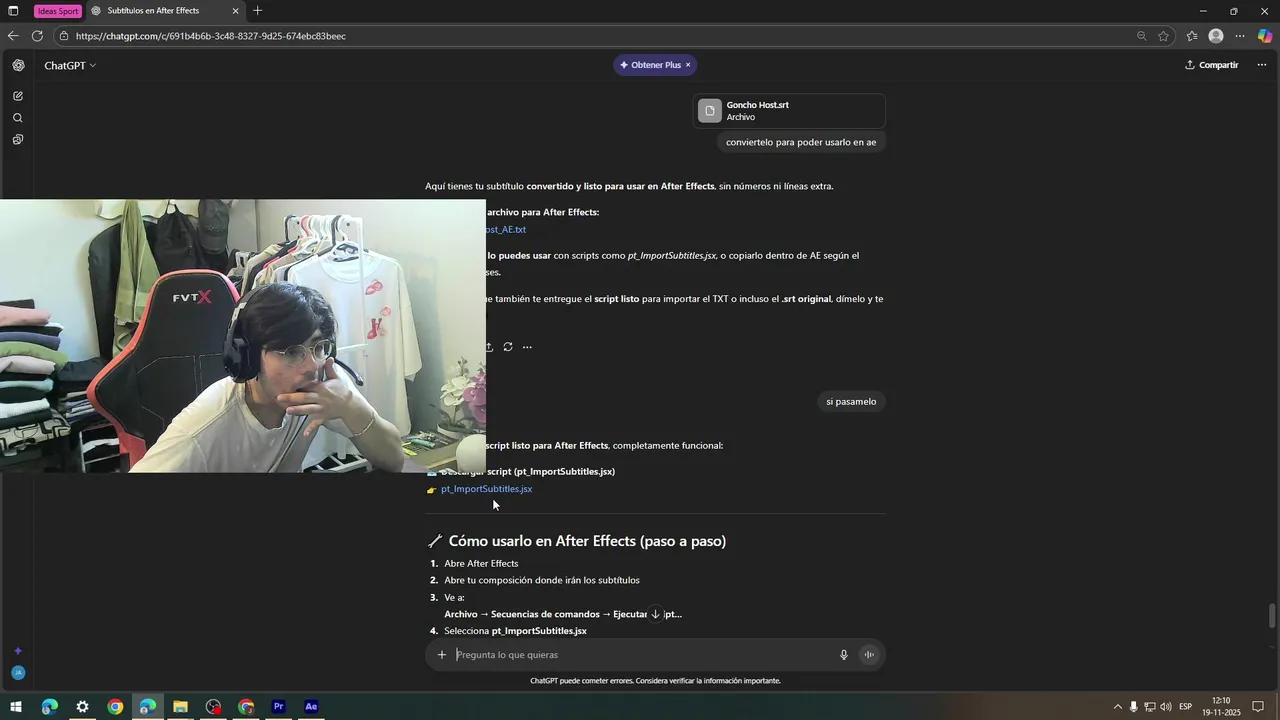Click the ChatGPT logo in the sidebar

tap(18, 65)
